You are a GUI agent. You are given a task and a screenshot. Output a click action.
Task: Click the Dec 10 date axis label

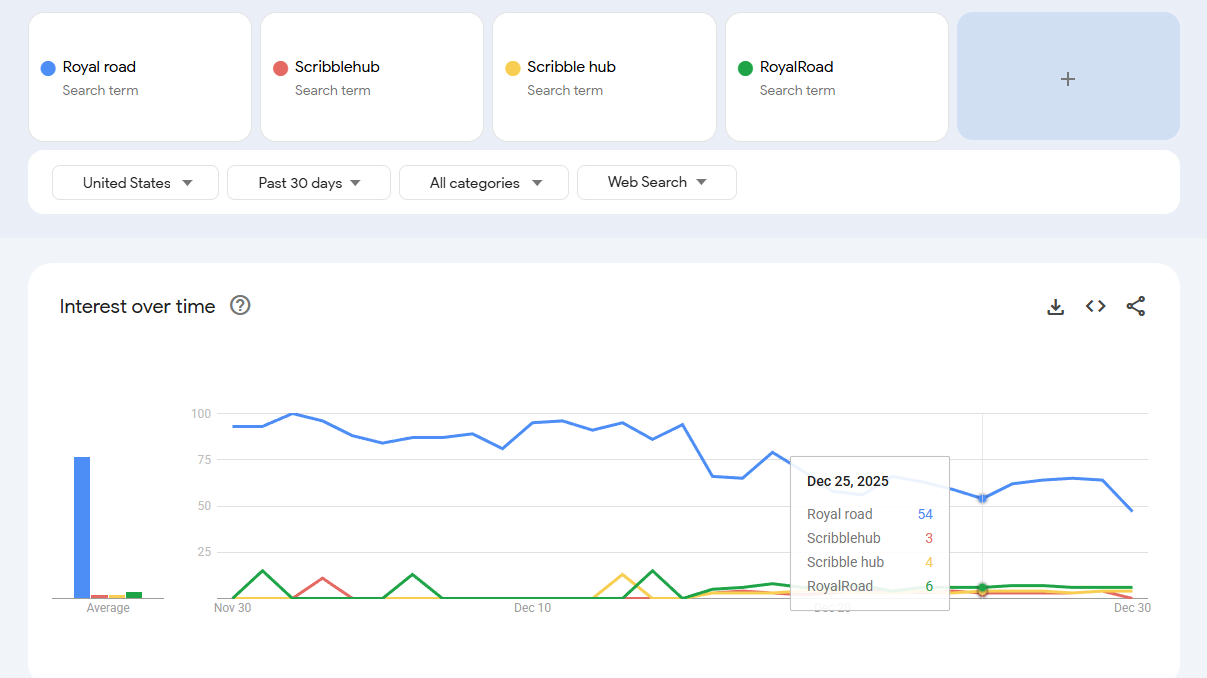[x=532, y=607]
